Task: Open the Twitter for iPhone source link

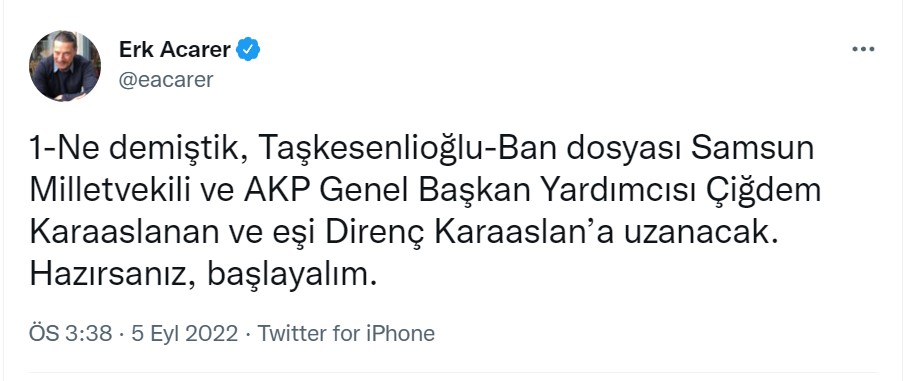Action: pos(346,334)
